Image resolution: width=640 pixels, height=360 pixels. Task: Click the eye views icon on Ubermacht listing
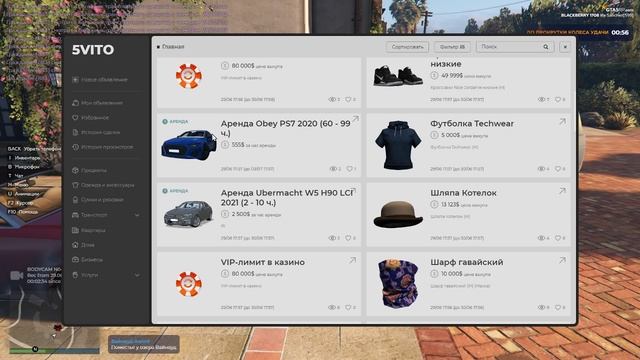pos(332,238)
